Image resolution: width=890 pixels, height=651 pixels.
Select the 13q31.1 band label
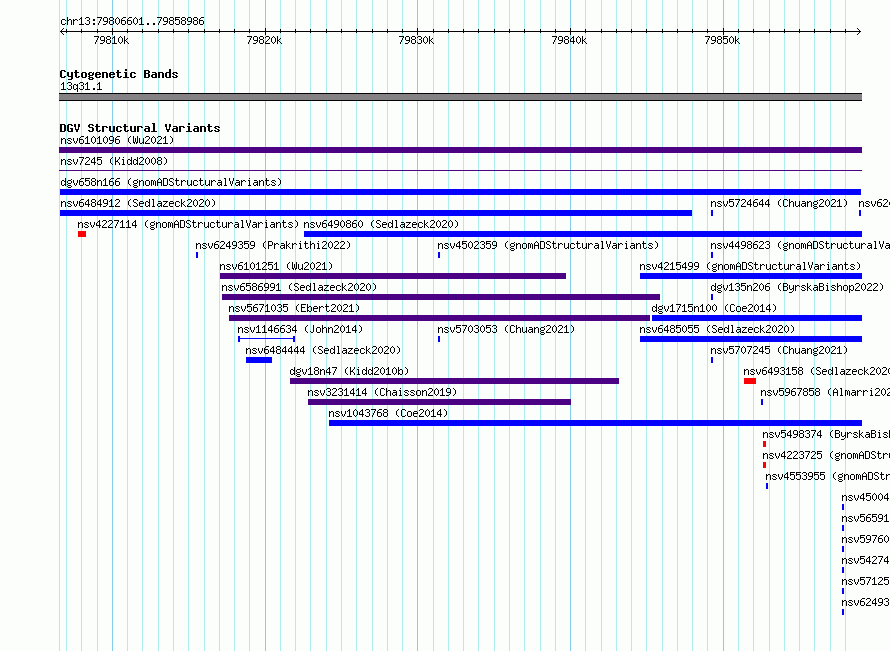coord(81,86)
